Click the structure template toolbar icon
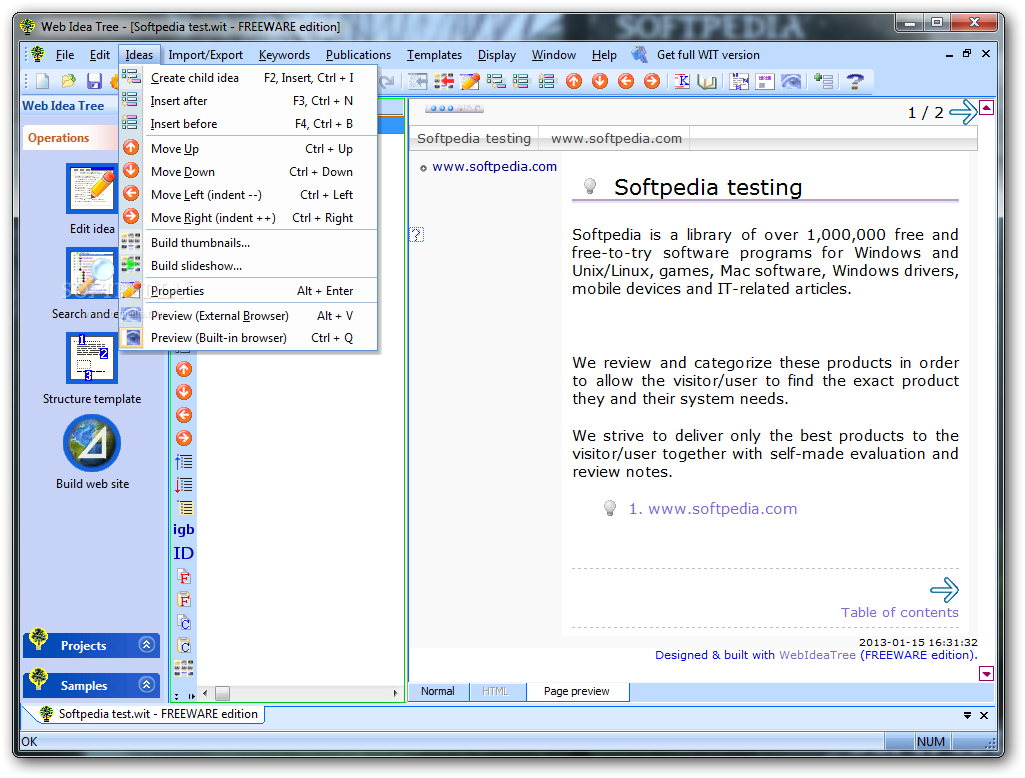 click(739, 81)
